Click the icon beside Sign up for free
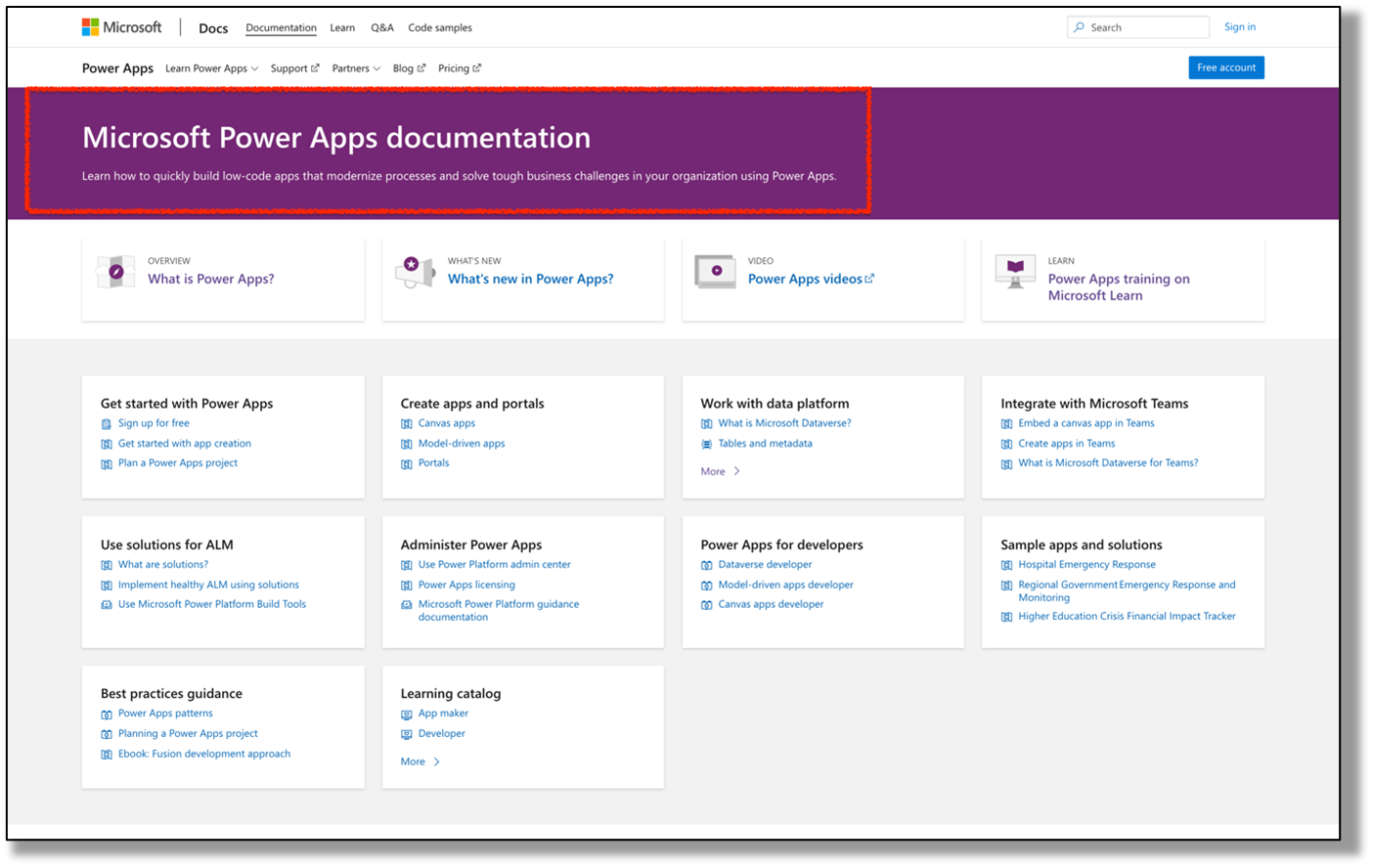 (107, 424)
